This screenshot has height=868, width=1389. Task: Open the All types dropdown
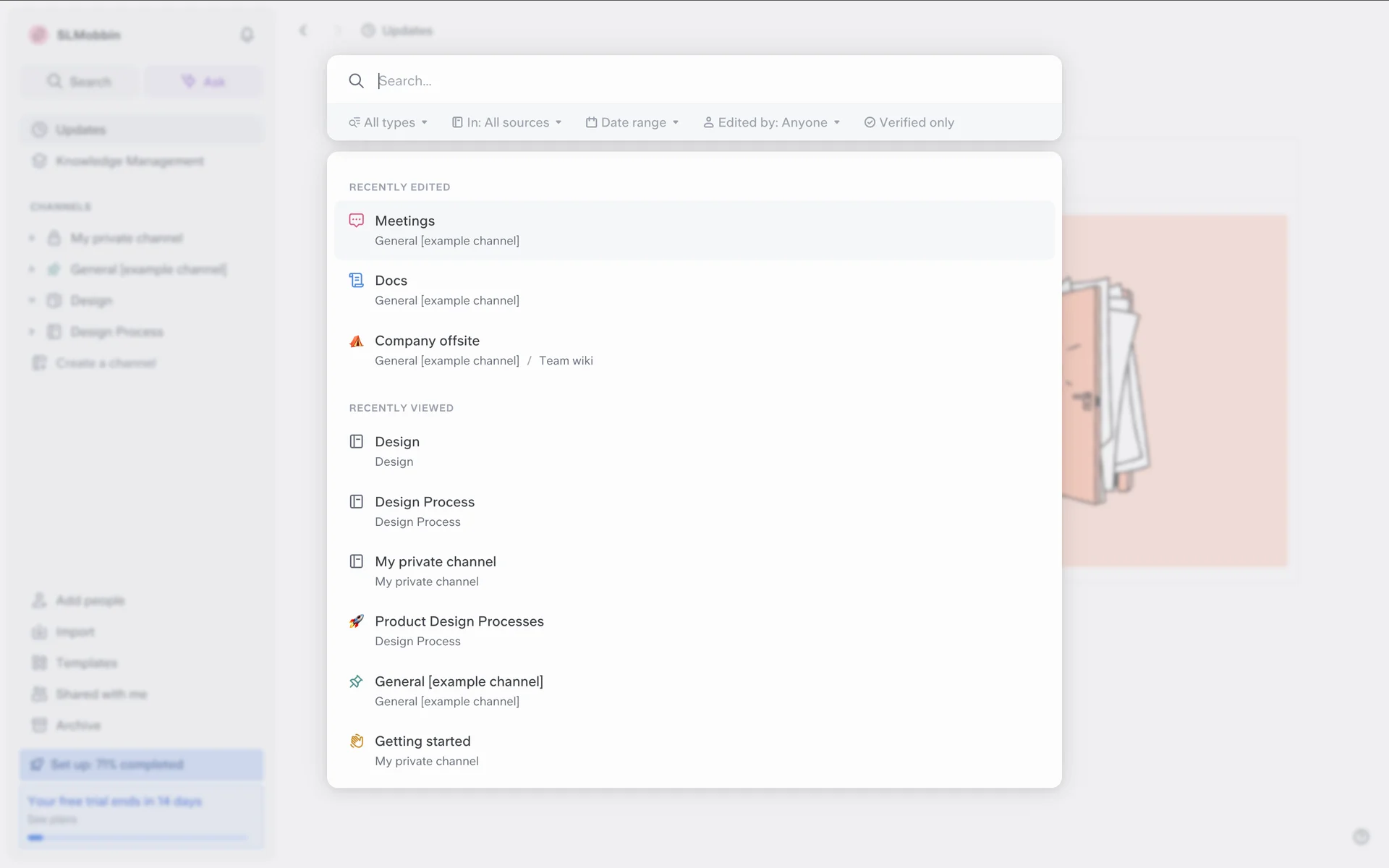tap(388, 122)
